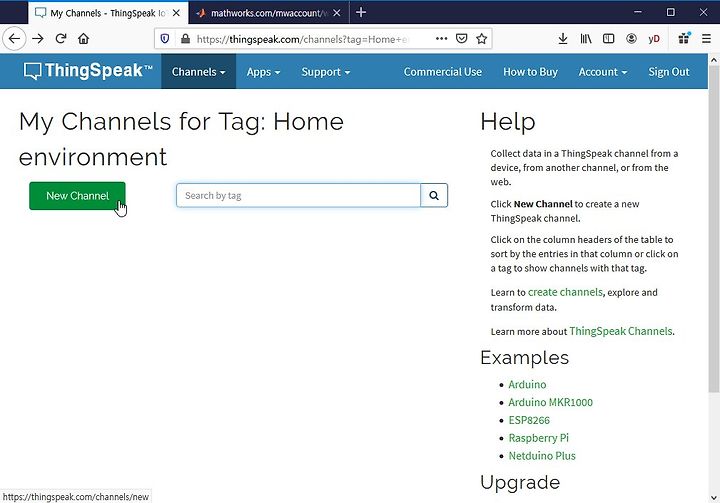Image resolution: width=720 pixels, height=503 pixels.
Task: Click the green New Channel button
Action: [77, 196]
